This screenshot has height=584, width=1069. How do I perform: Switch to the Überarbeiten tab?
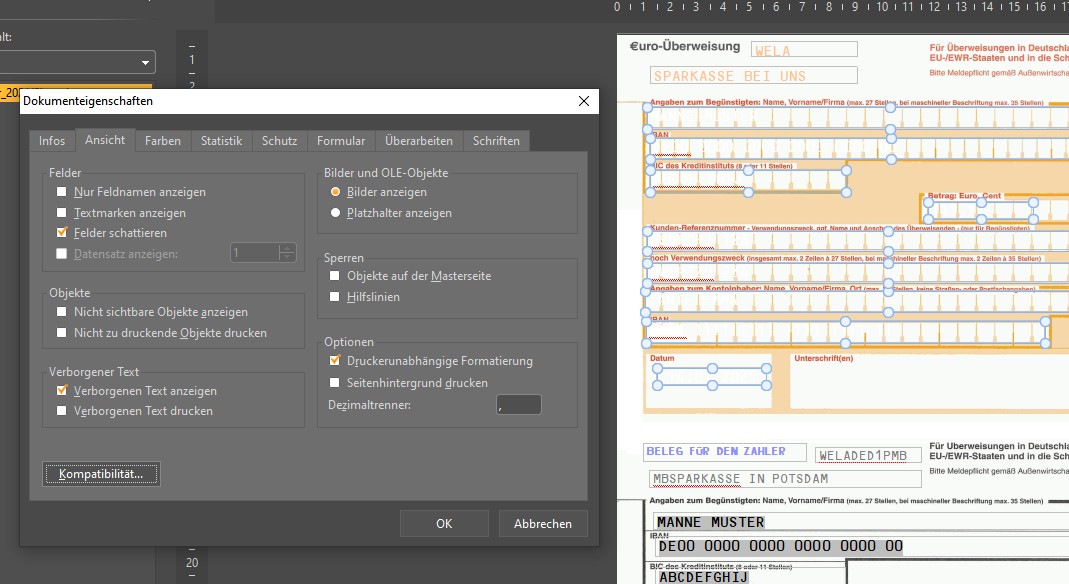click(x=419, y=140)
